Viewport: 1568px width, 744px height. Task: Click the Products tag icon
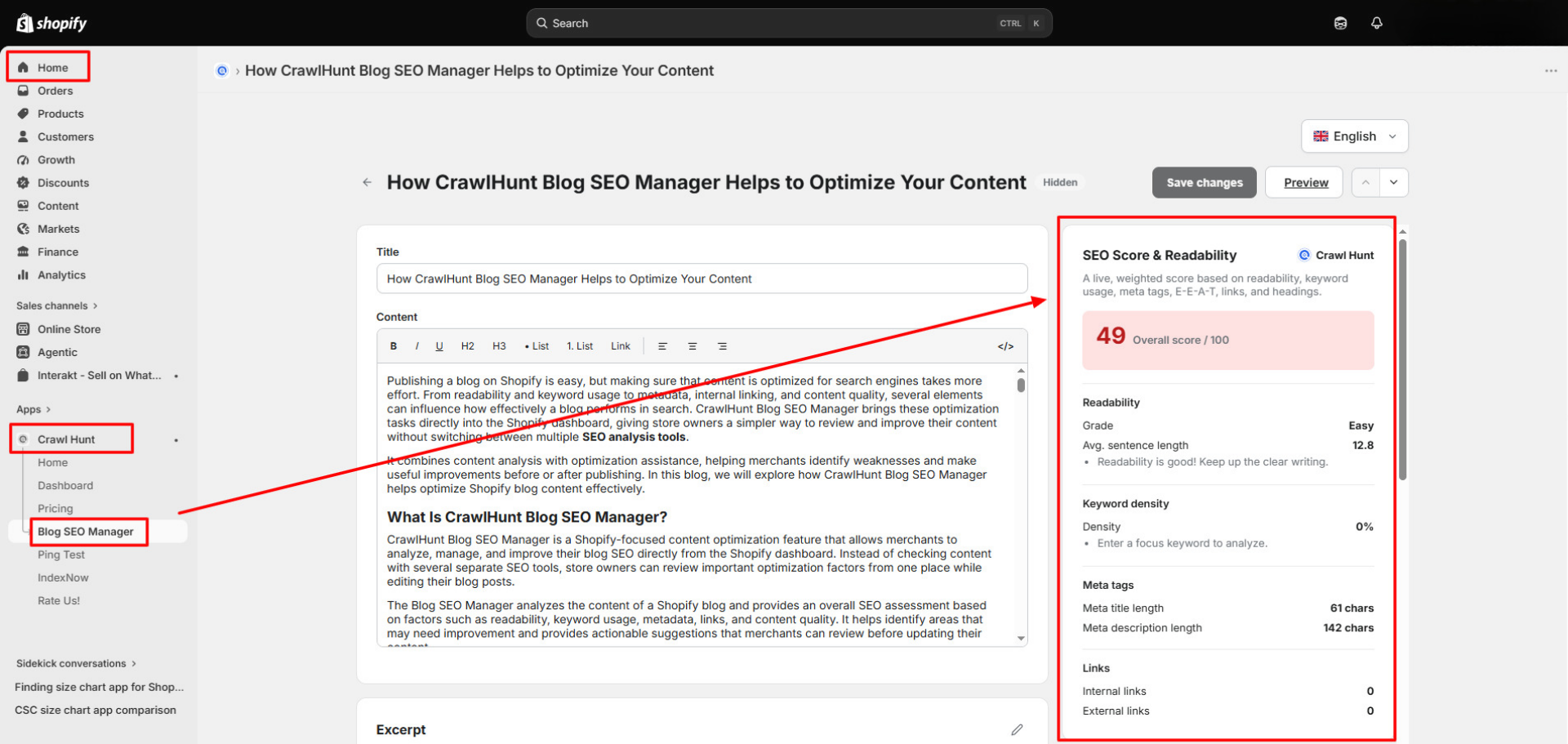23,114
